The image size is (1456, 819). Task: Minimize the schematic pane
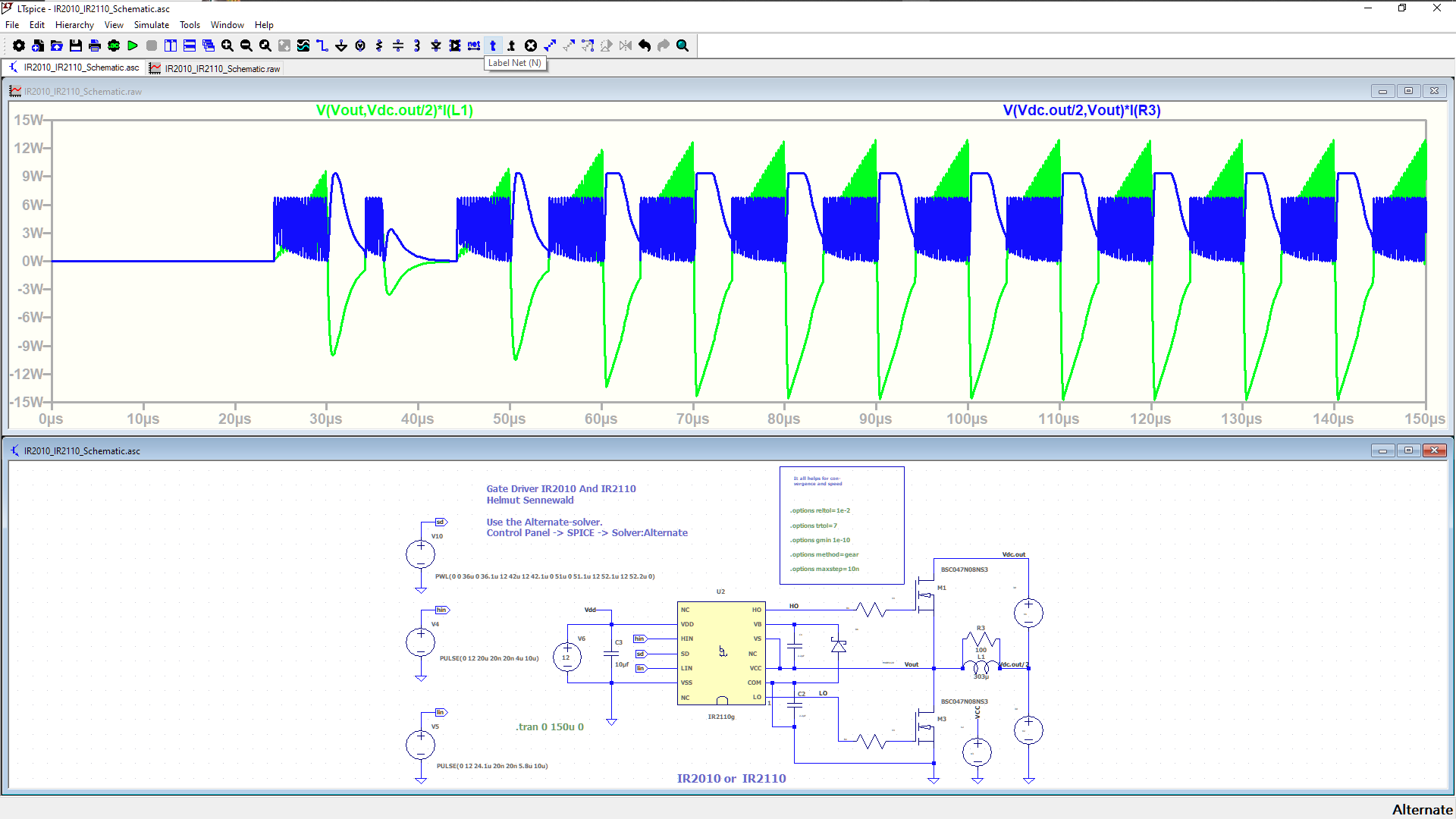coord(1382,450)
